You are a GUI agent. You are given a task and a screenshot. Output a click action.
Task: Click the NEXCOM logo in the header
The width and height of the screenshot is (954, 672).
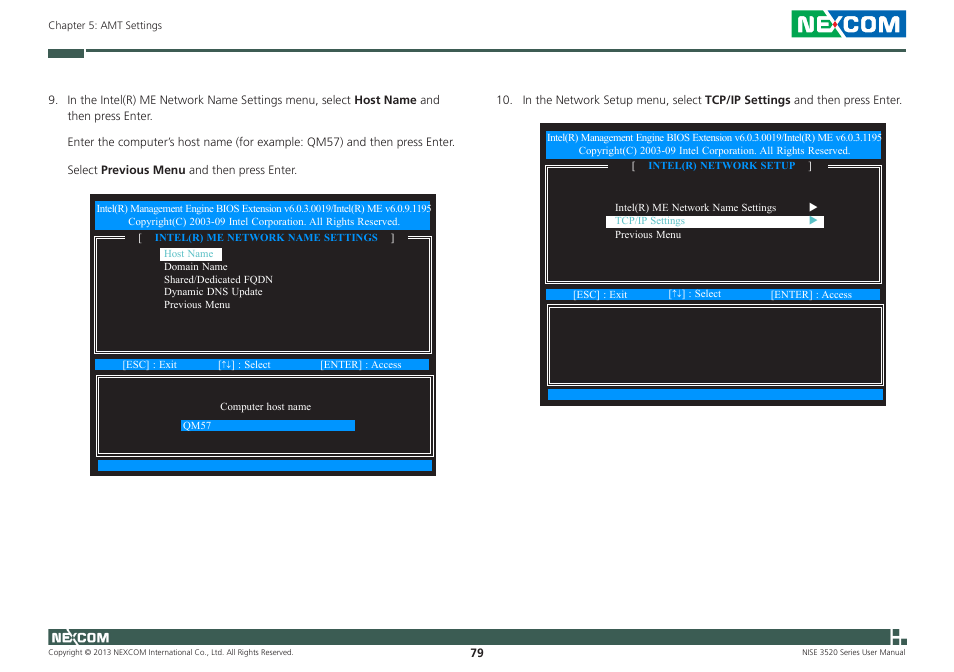[848, 24]
